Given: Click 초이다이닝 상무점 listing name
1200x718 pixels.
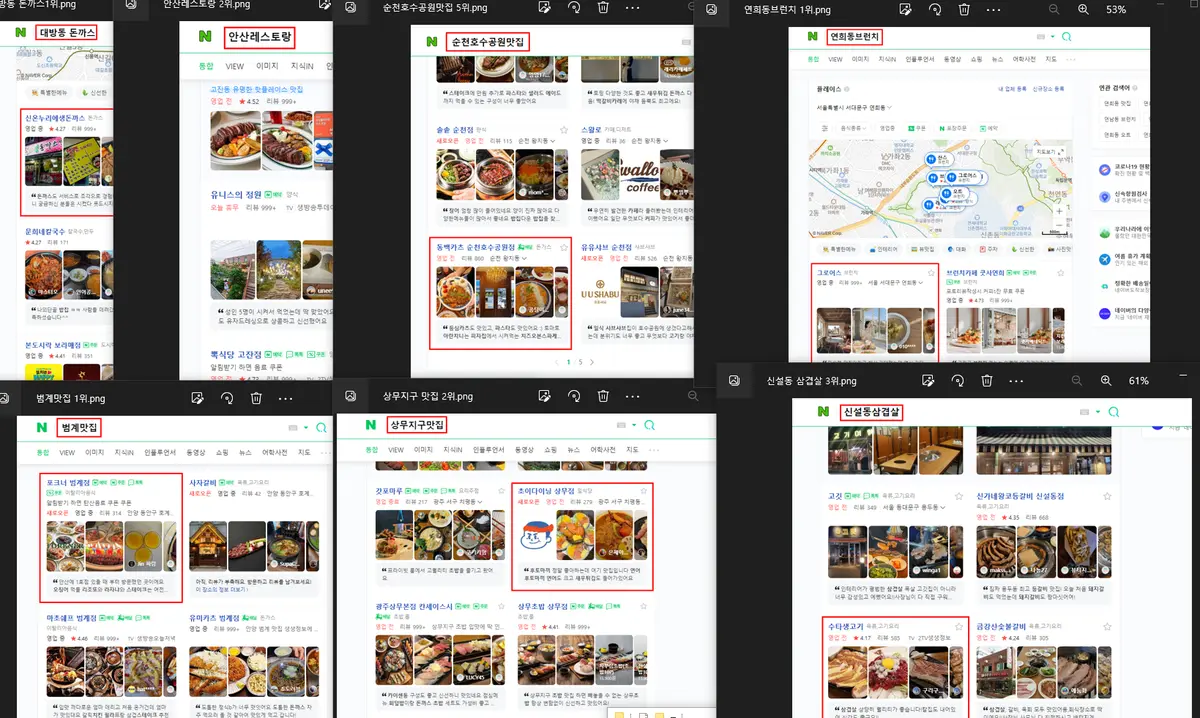Looking at the screenshot, I should pos(546,491).
